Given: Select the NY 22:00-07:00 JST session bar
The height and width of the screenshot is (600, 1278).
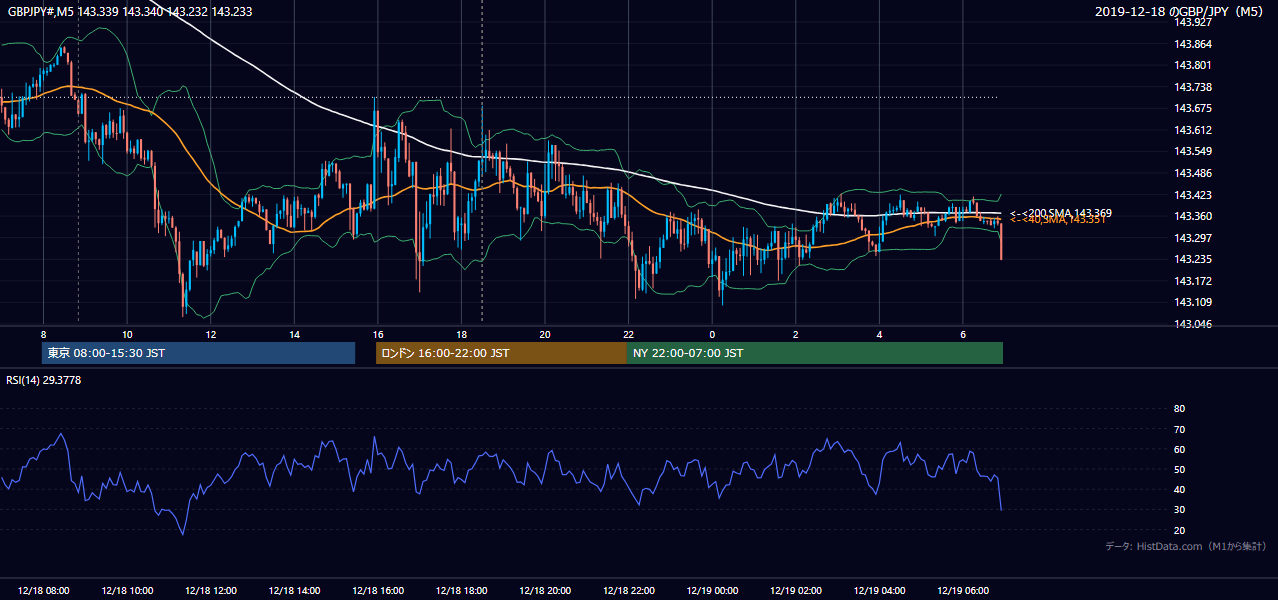Looking at the screenshot, I should pos(815,353).
